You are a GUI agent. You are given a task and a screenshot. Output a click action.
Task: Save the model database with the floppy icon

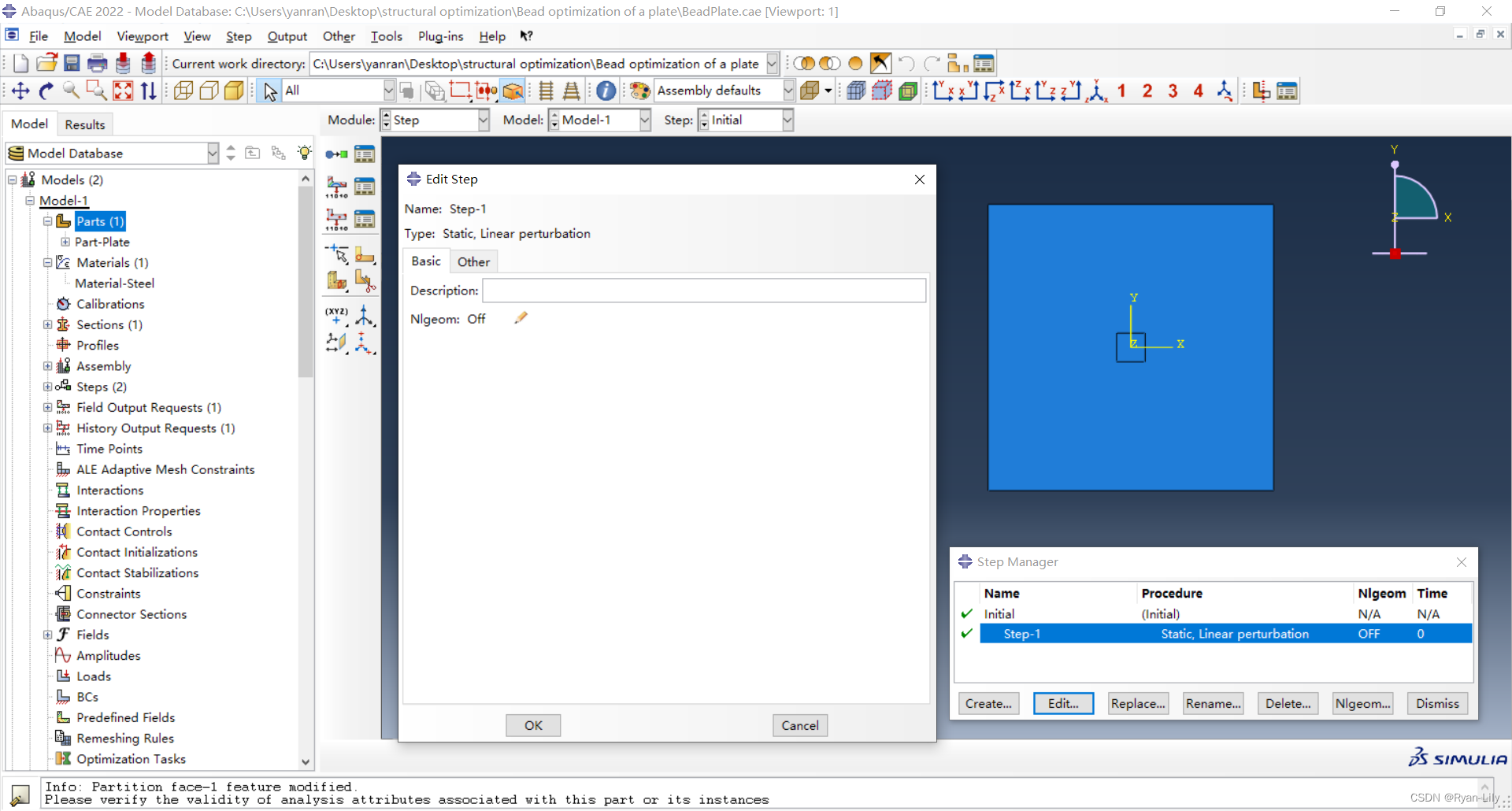coord(72,64)
